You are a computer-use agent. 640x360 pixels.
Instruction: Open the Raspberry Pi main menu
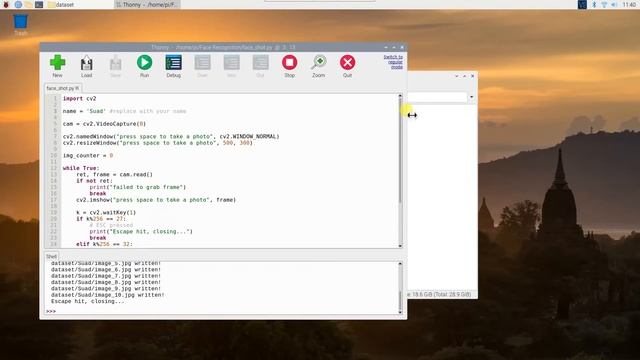click(6, 4)
